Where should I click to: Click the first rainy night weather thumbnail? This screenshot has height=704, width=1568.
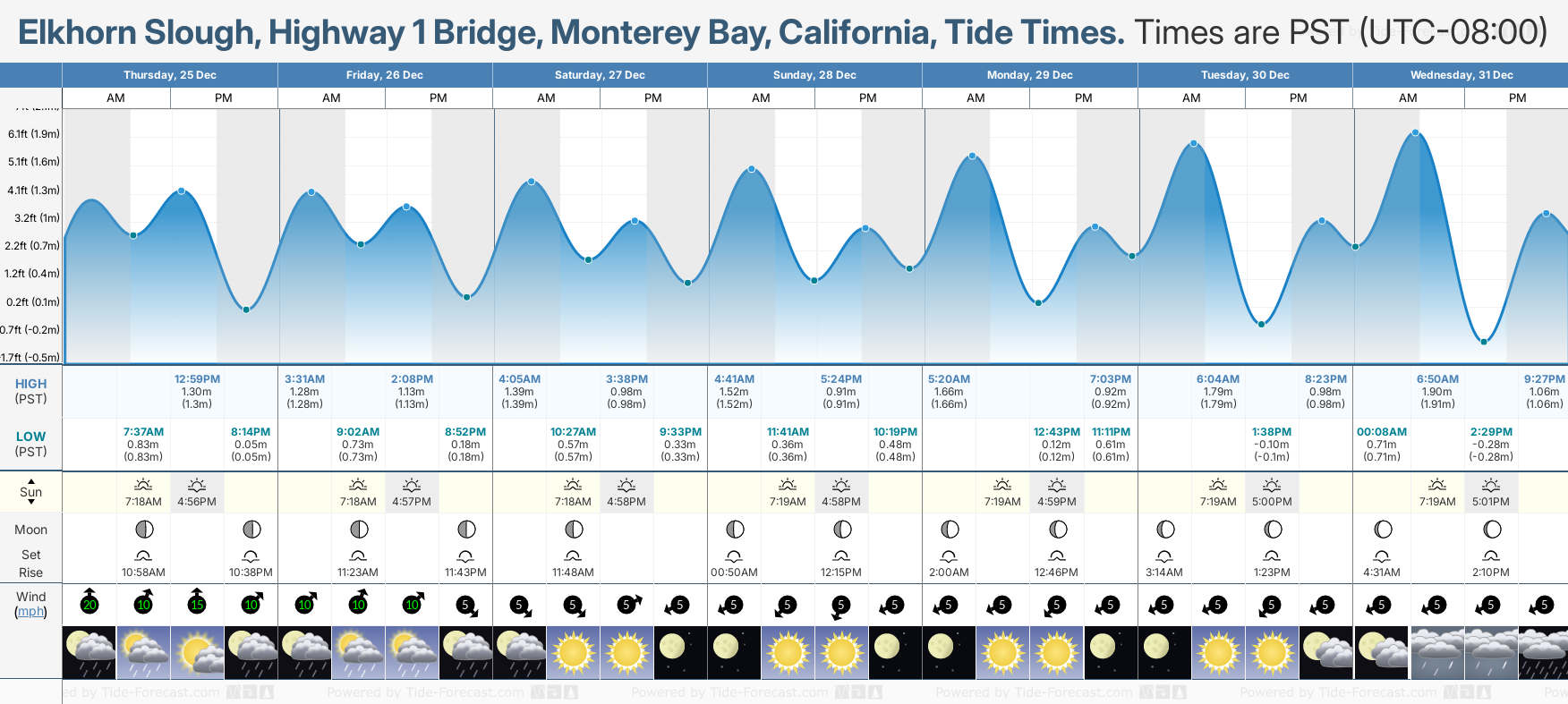(x=89, y=652)
